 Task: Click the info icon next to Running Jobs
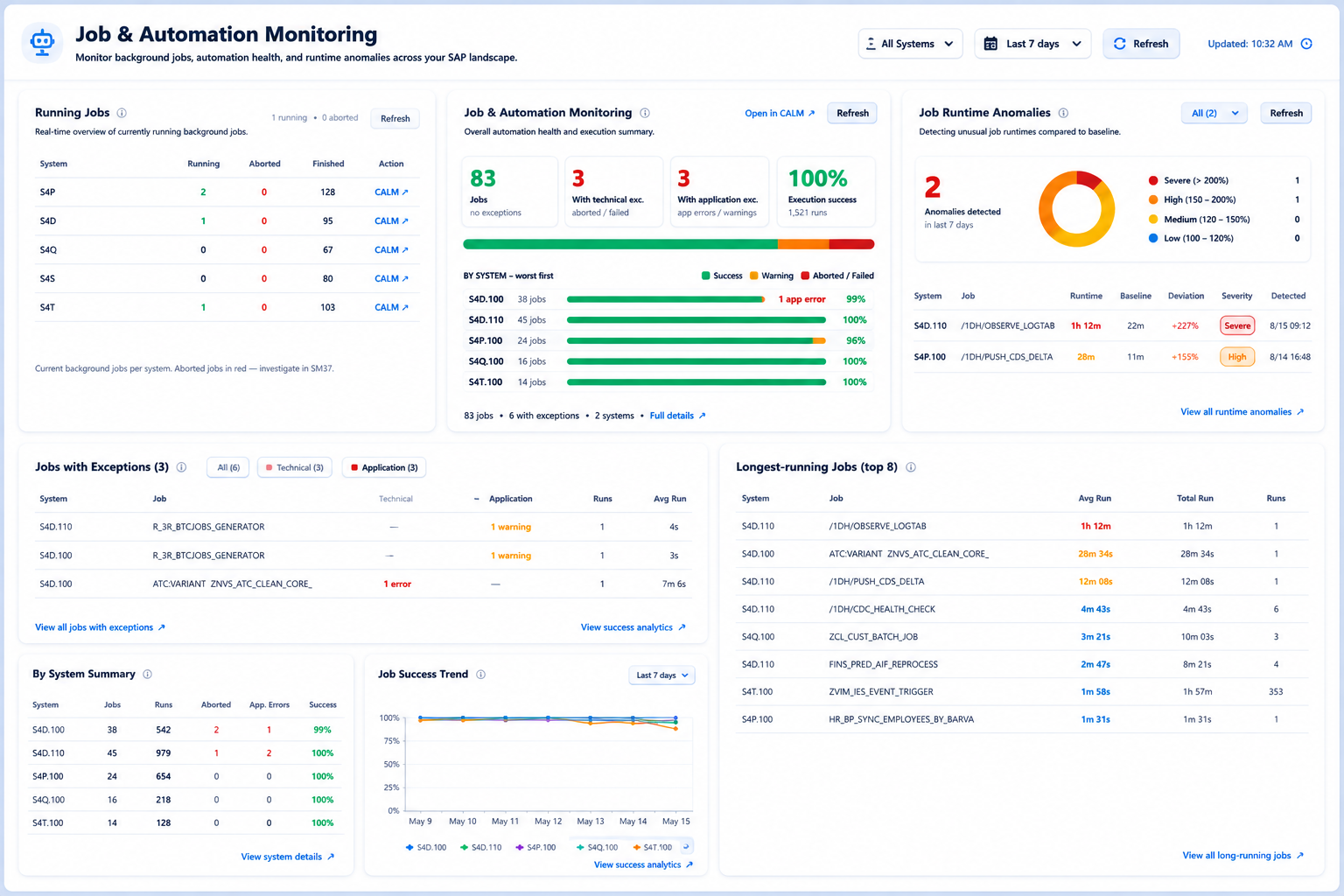coord(122,113)
